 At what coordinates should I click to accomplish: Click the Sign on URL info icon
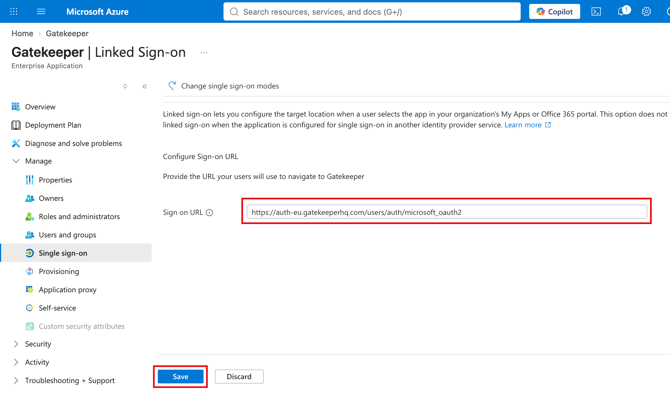coord(209,213)
